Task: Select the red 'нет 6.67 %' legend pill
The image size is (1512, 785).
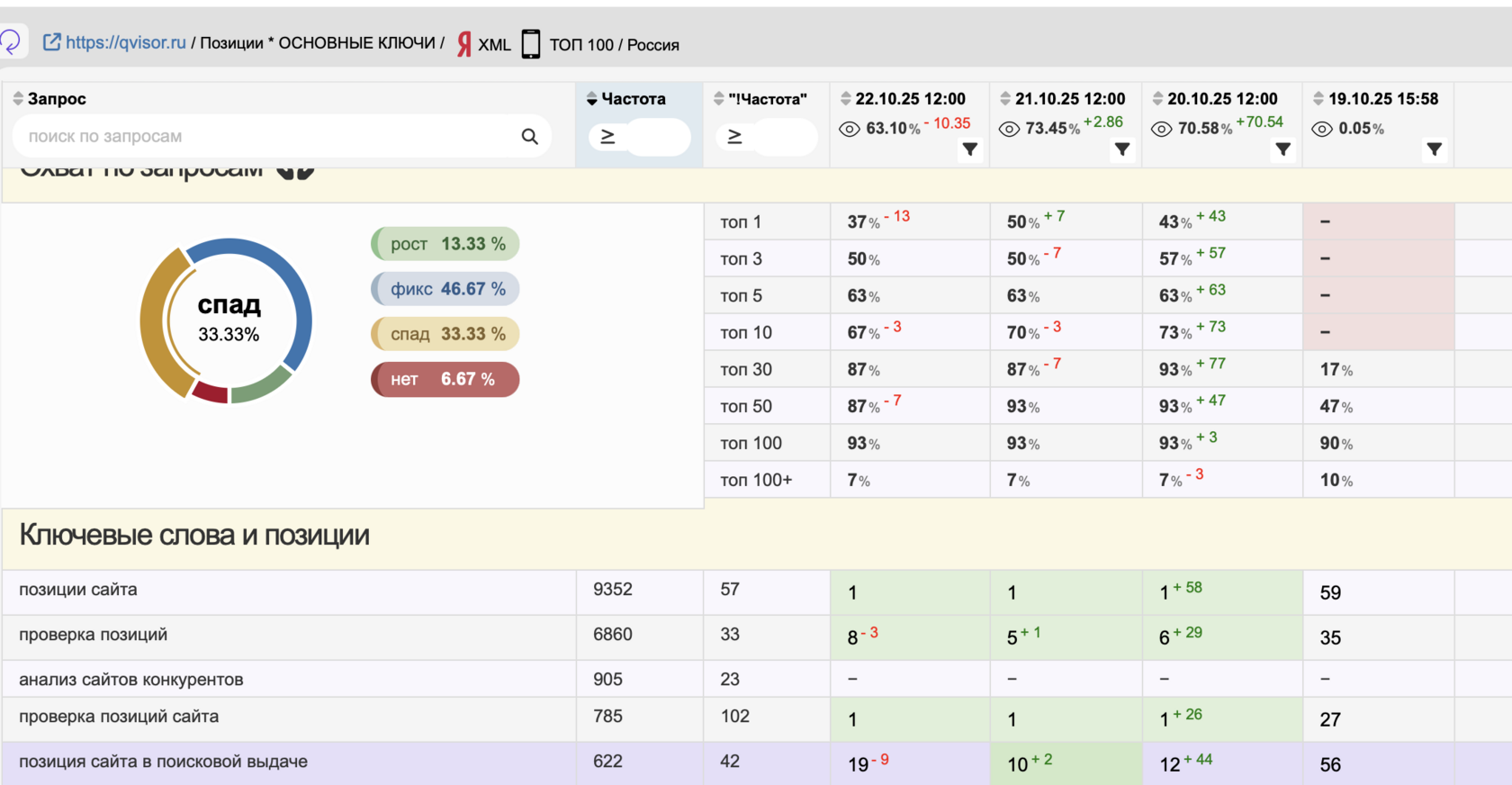Action: click(445, 379)
